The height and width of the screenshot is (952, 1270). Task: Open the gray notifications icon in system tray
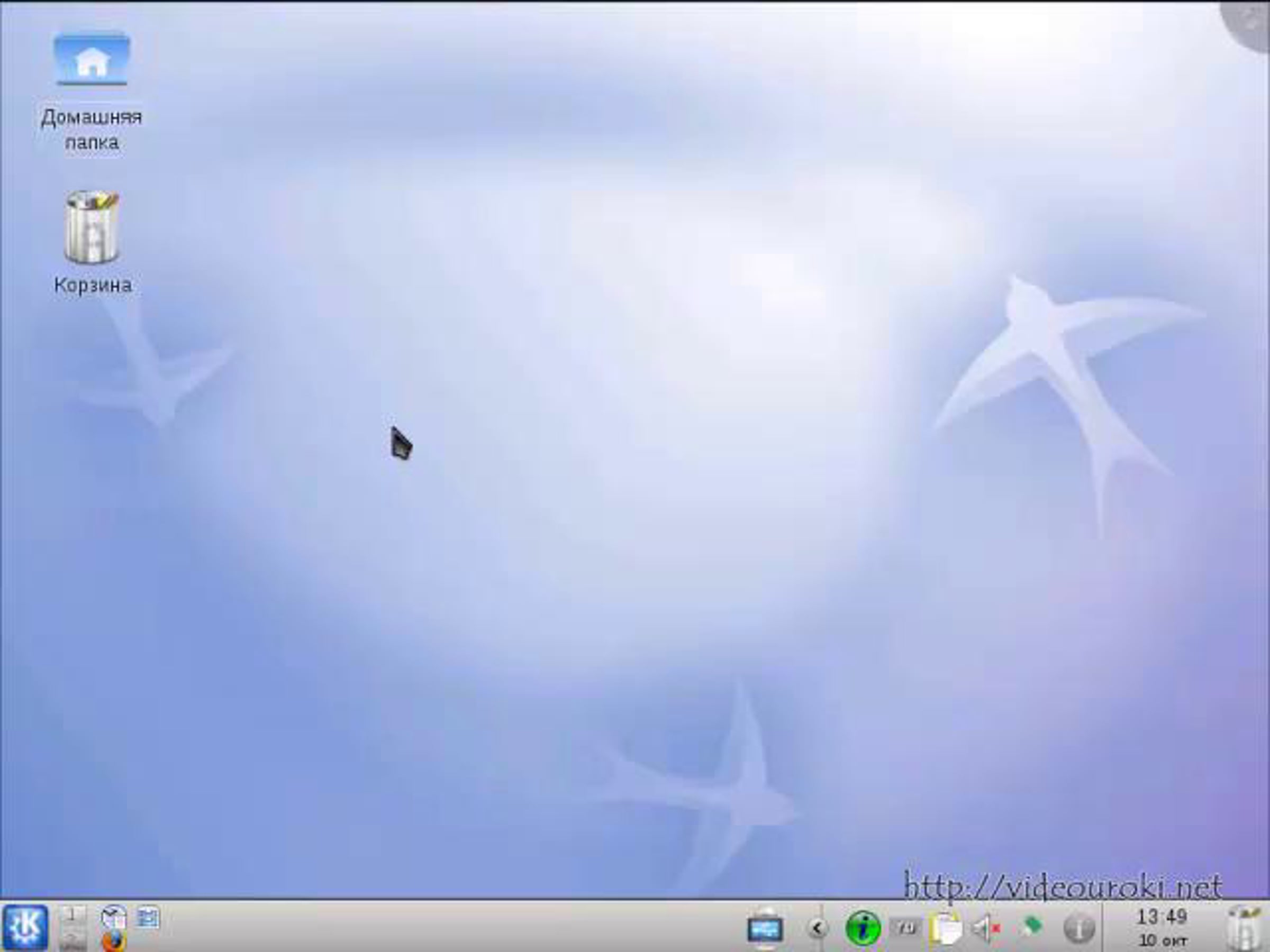[1078, 930]
